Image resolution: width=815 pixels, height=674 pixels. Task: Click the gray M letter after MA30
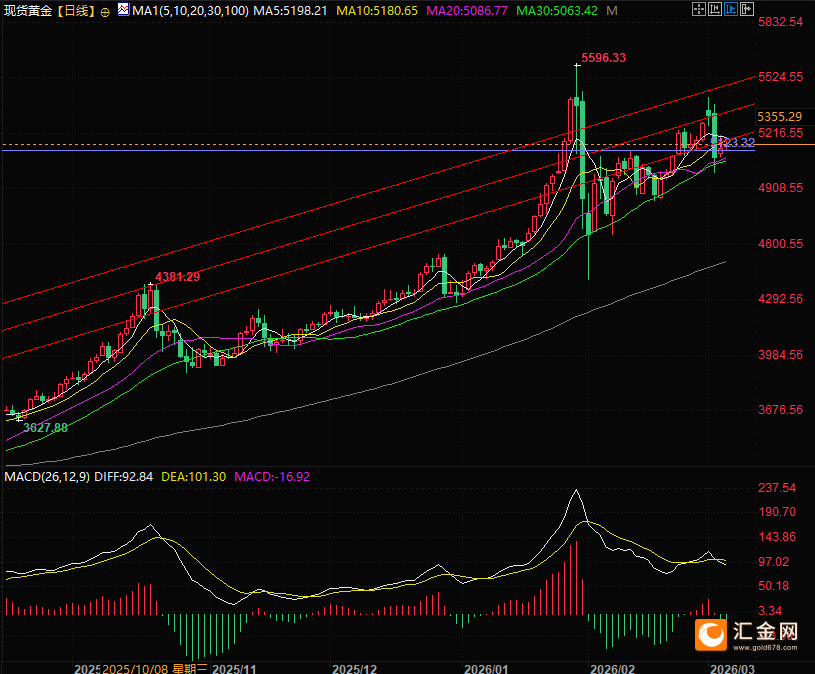tap(612, 10)
